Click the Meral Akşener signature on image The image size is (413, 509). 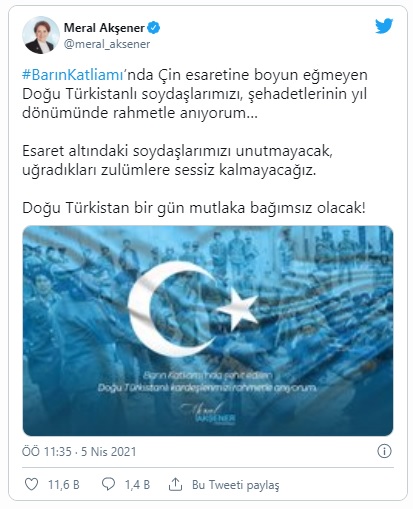(x=209, y=414)
